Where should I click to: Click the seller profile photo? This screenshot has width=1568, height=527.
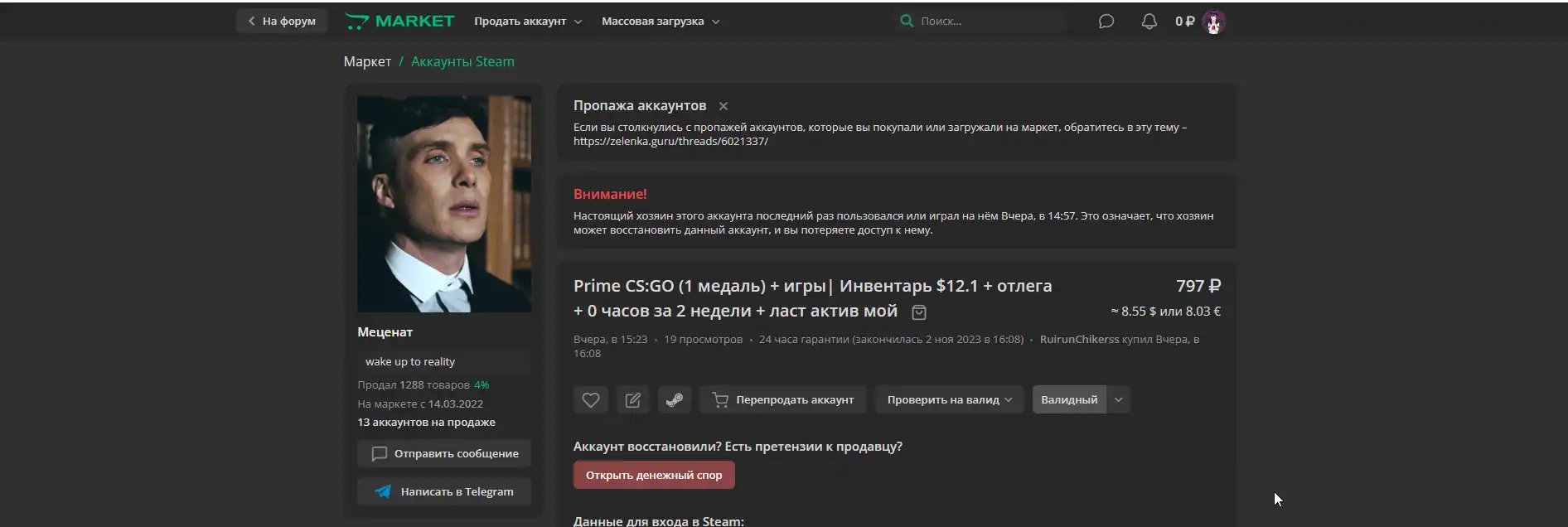[444, 204]
